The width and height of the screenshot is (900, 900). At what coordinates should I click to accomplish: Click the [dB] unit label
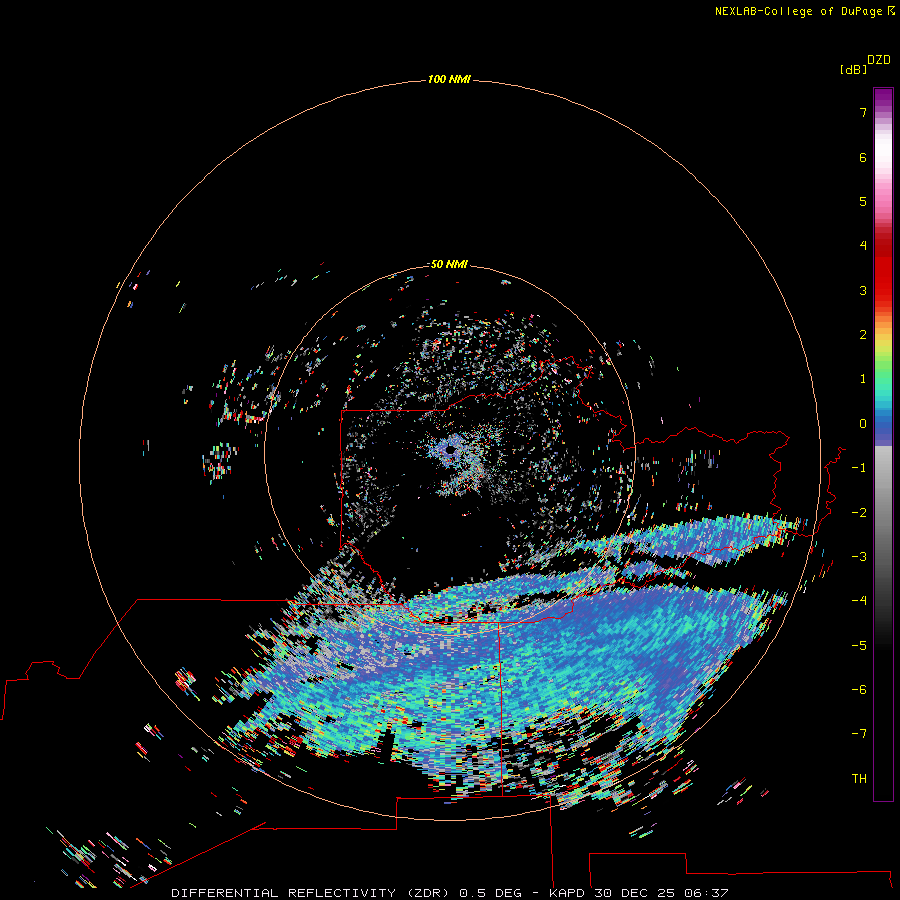tap(853, 69)
